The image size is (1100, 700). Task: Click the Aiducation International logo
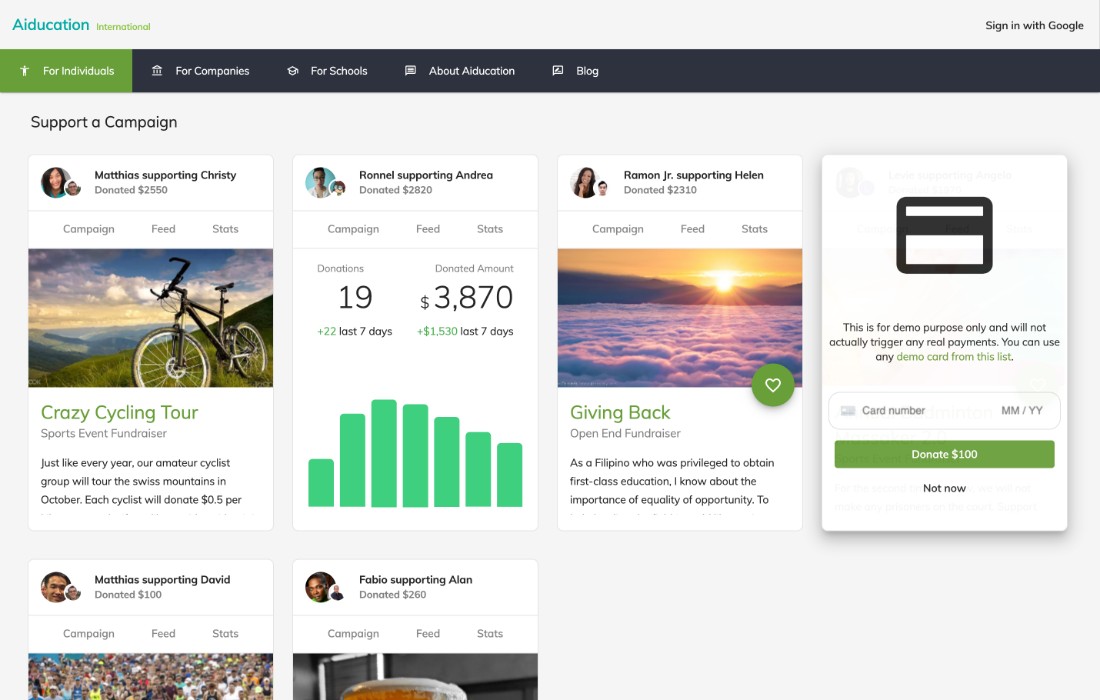81,25
